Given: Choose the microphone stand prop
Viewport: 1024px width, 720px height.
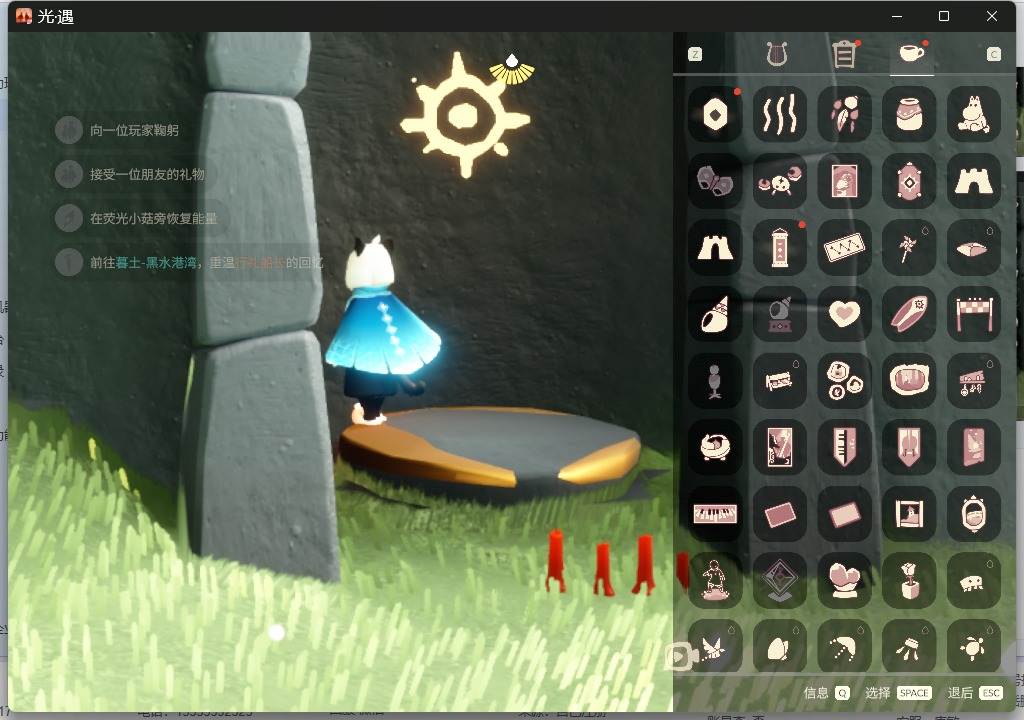Looking at the screenshot, I should [715, 381].
